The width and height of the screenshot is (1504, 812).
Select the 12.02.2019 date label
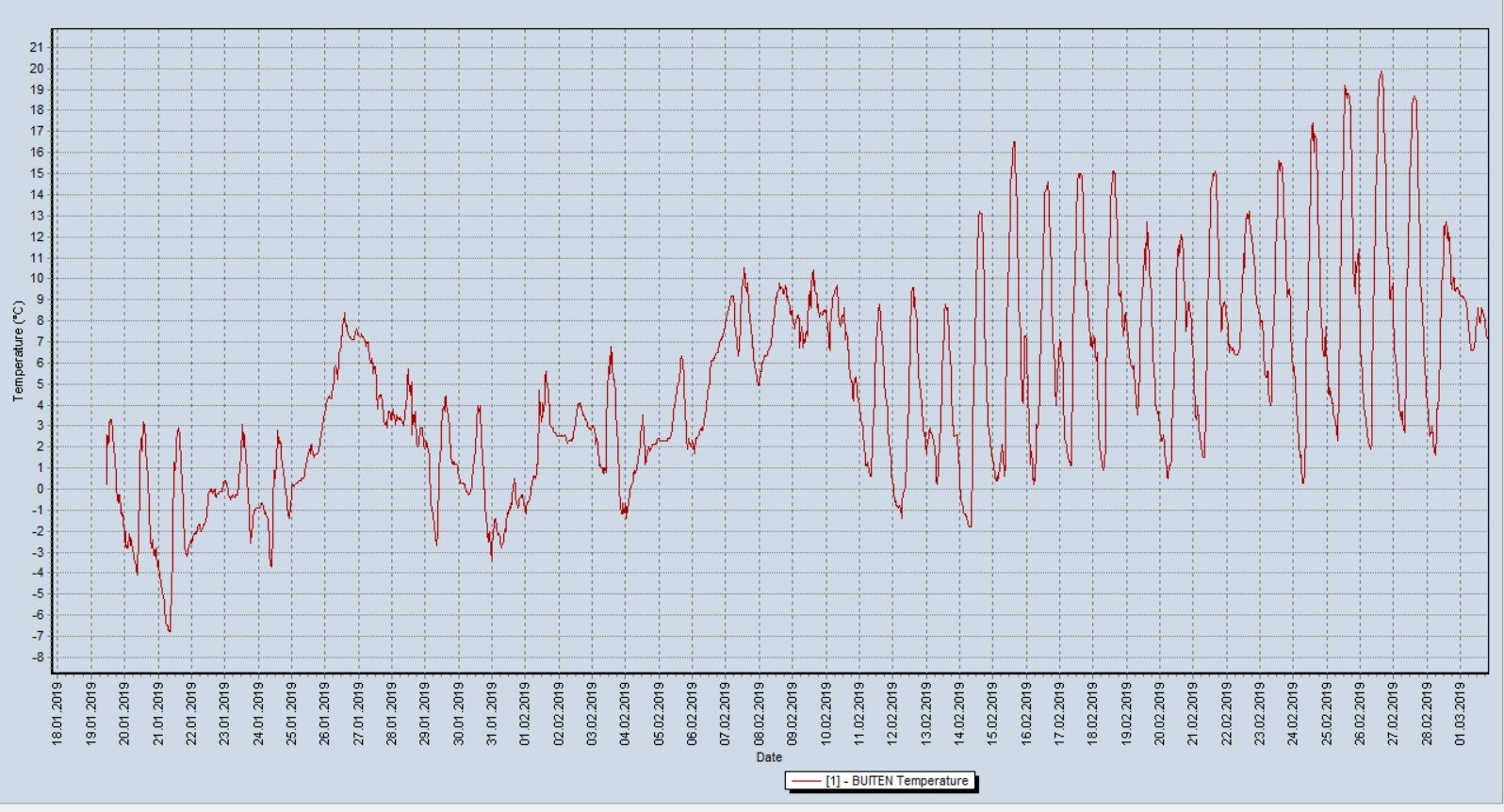point(892,713)
